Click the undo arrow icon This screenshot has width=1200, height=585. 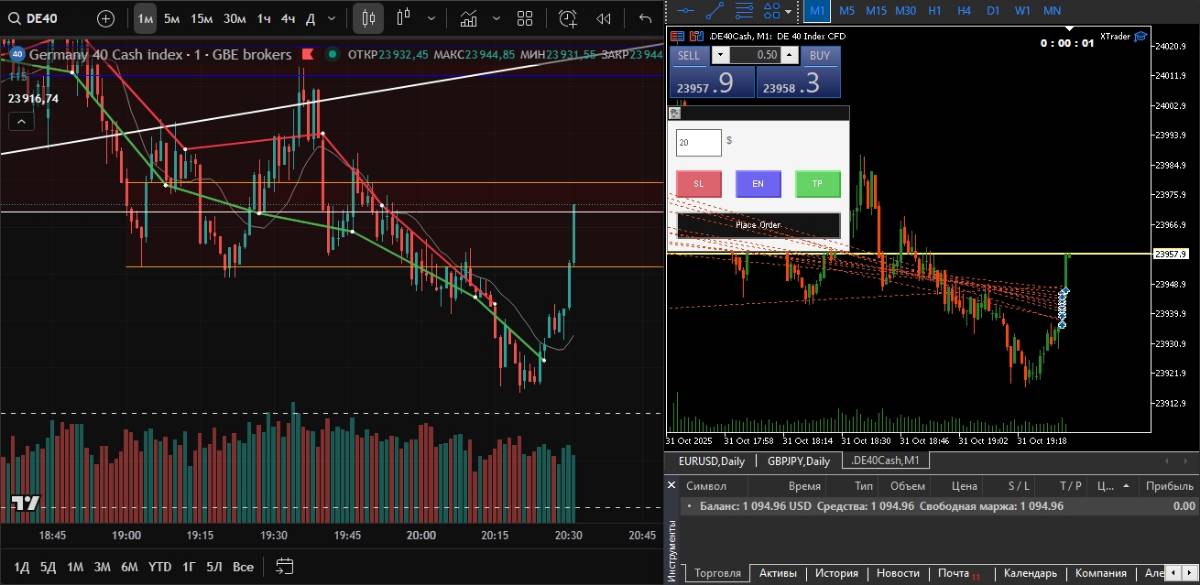[x=645, y=18]
